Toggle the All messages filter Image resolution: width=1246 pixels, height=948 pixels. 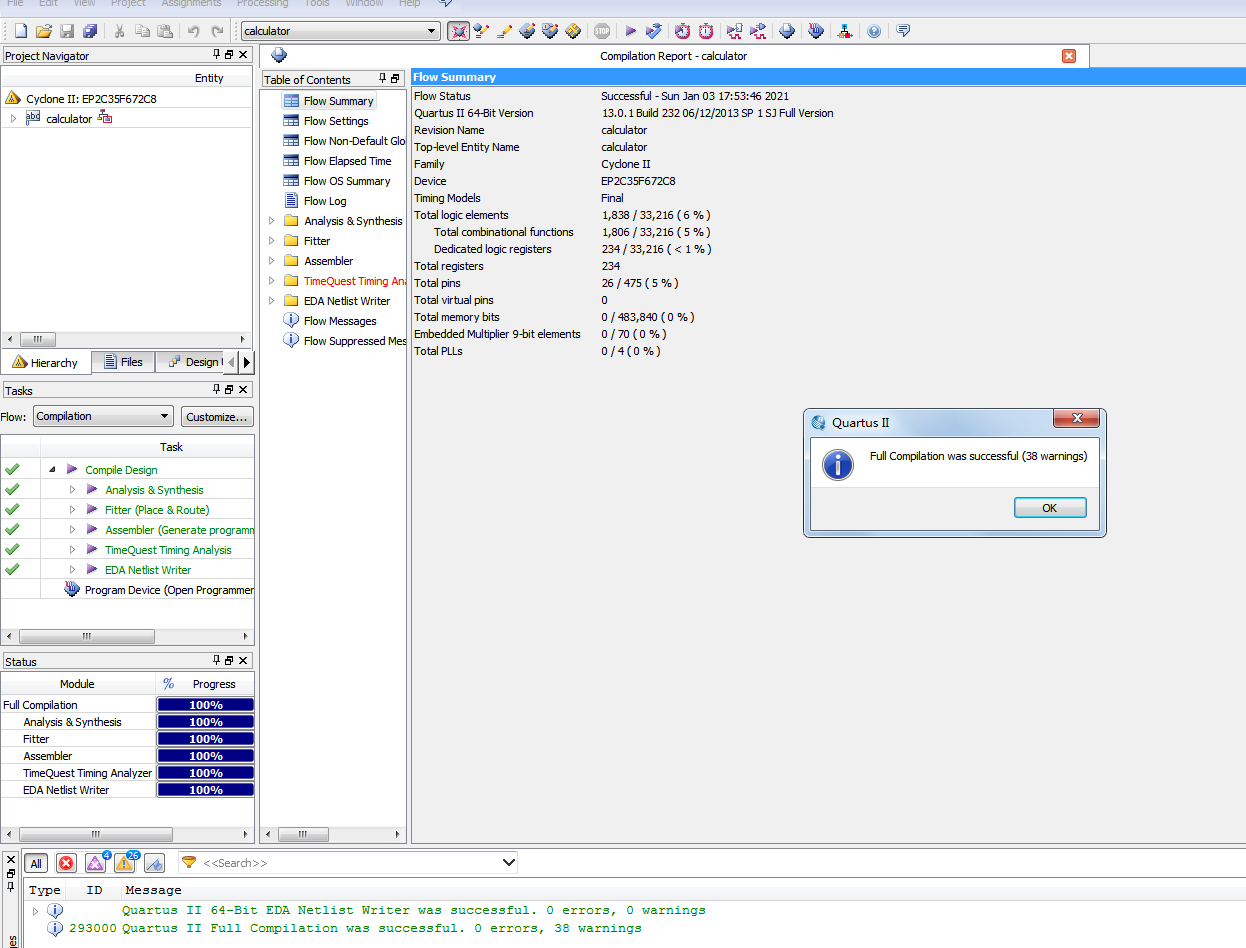[x=36, y=863]
